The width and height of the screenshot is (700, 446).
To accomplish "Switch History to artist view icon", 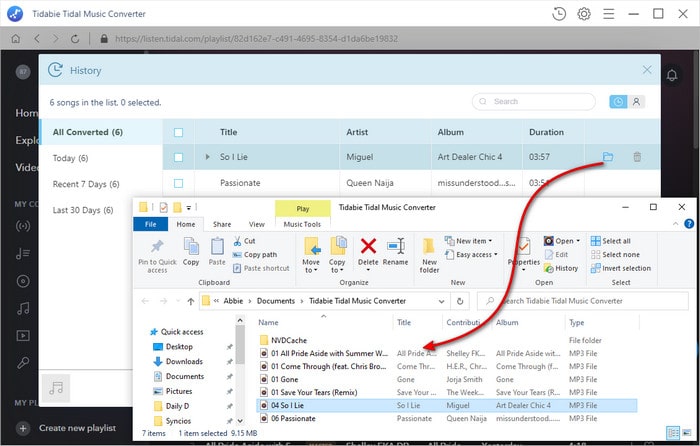I will click(636, 102).
